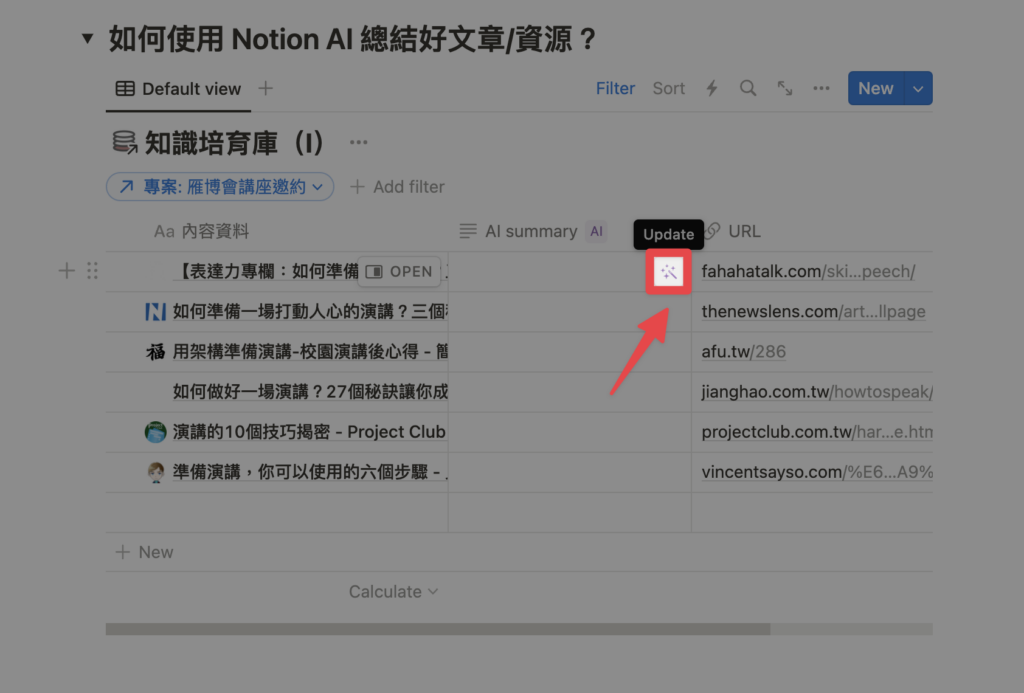The image size is (1024, 693).
Task: Open the jianghao.com.tw link
Action: [816, 392]
